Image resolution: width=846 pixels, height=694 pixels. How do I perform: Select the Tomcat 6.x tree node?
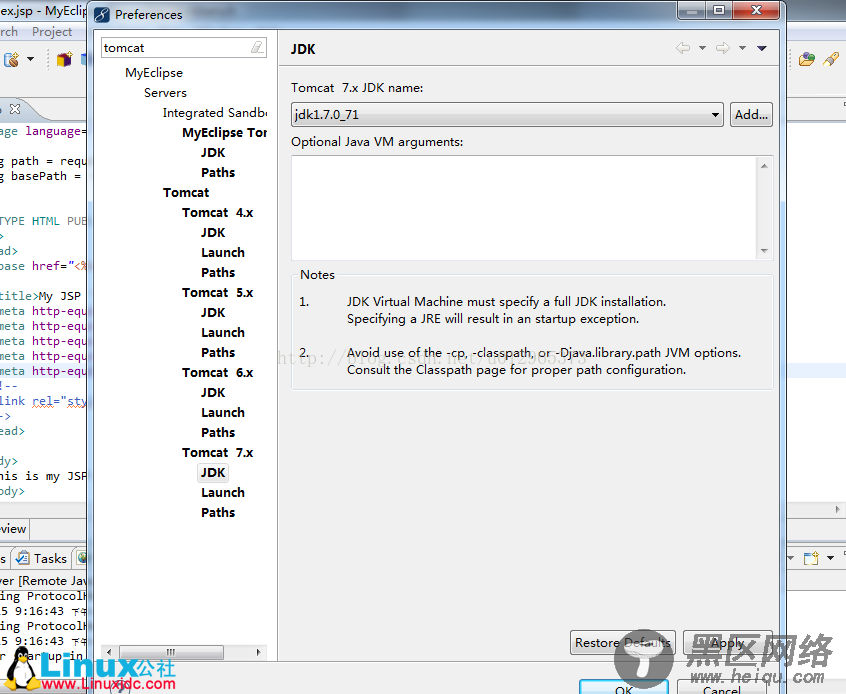point(217,372)
